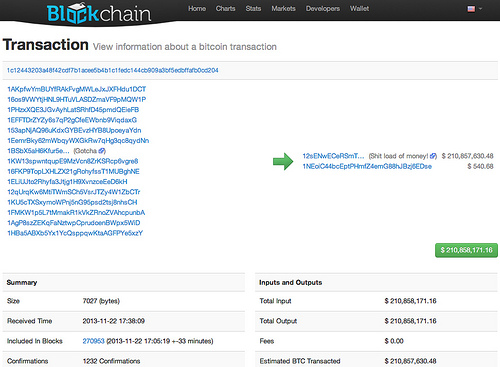Click the green $ 210,858,171.16 total button
This screenshot has height=367, width=500.
pyautogui.click(x=466, y=250)
